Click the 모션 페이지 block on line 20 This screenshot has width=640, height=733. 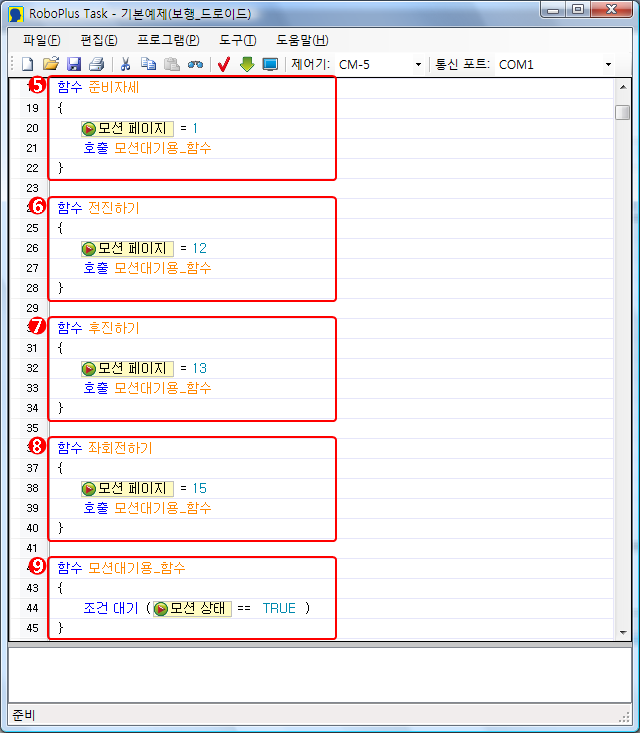(127, 128)
